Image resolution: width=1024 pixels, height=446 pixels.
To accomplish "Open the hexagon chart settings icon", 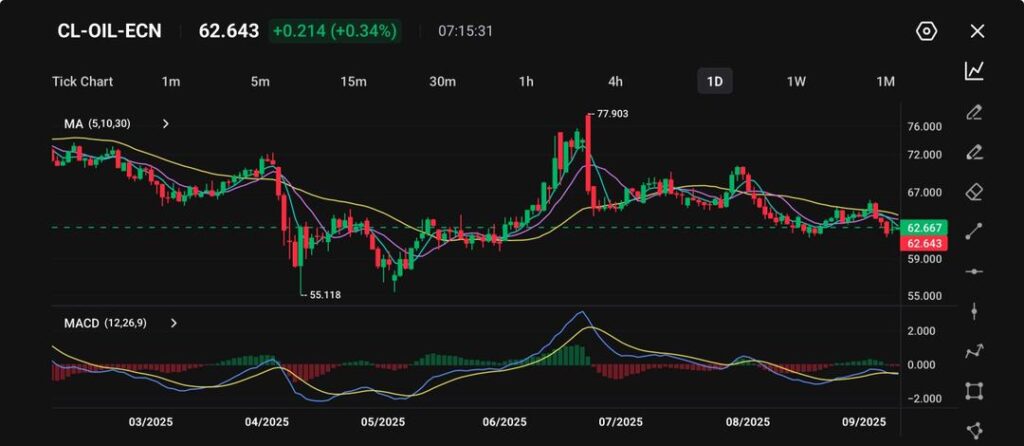I will coord(926,31).
